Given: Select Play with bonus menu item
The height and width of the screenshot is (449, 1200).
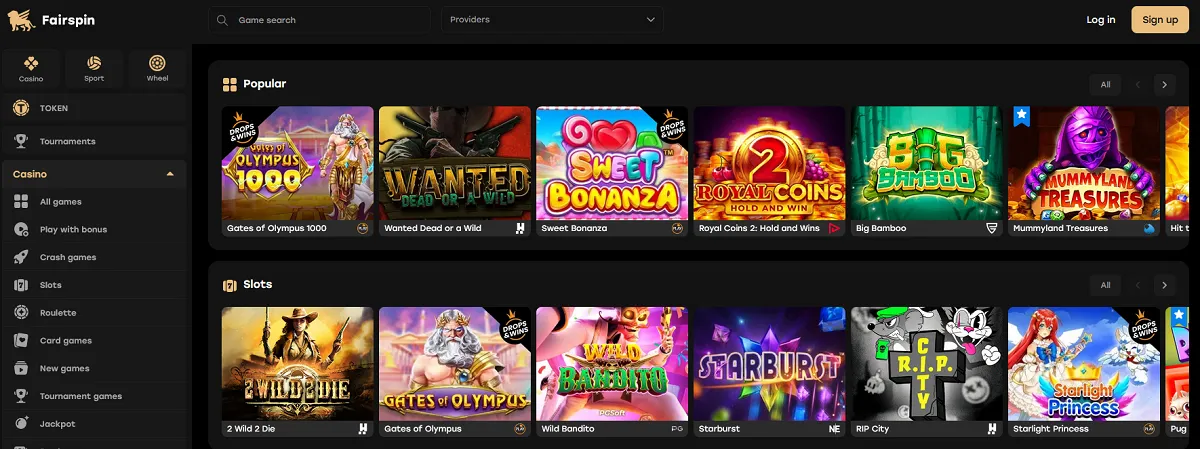Looking at the screenshot, I should 94,230.
